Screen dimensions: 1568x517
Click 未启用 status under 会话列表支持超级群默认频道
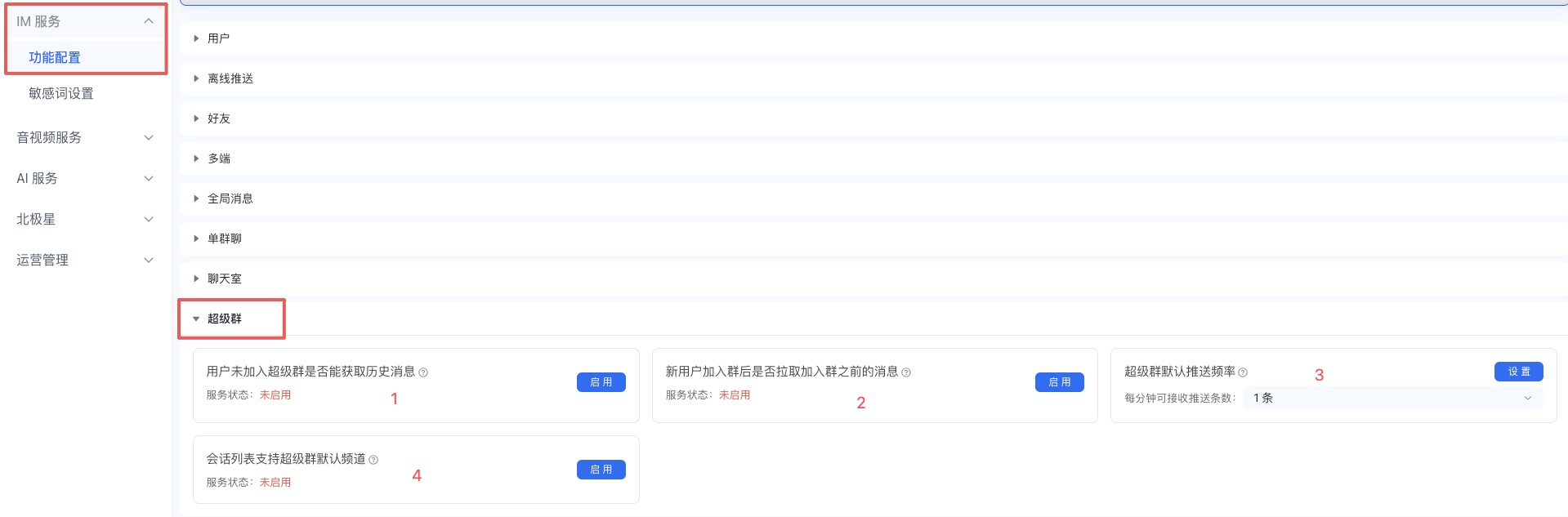[x=275, y=483]
